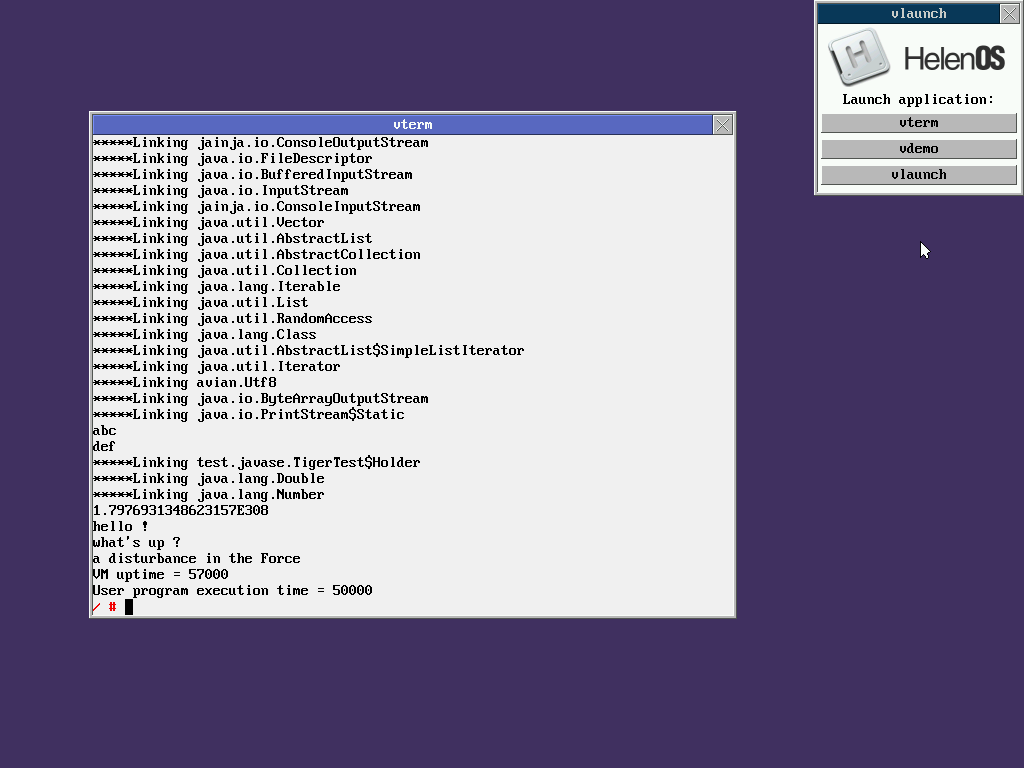Click 'User program execution time' line
This screenshot has width=1024, height=768.
tap(232, 591)
